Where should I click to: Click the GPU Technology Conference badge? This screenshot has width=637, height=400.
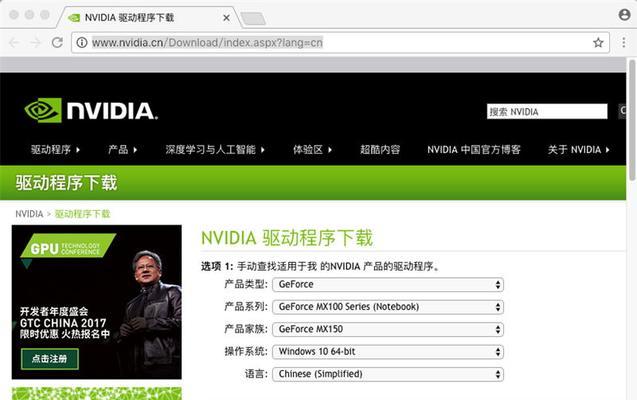pyautogui.click(x=68, y=246)
